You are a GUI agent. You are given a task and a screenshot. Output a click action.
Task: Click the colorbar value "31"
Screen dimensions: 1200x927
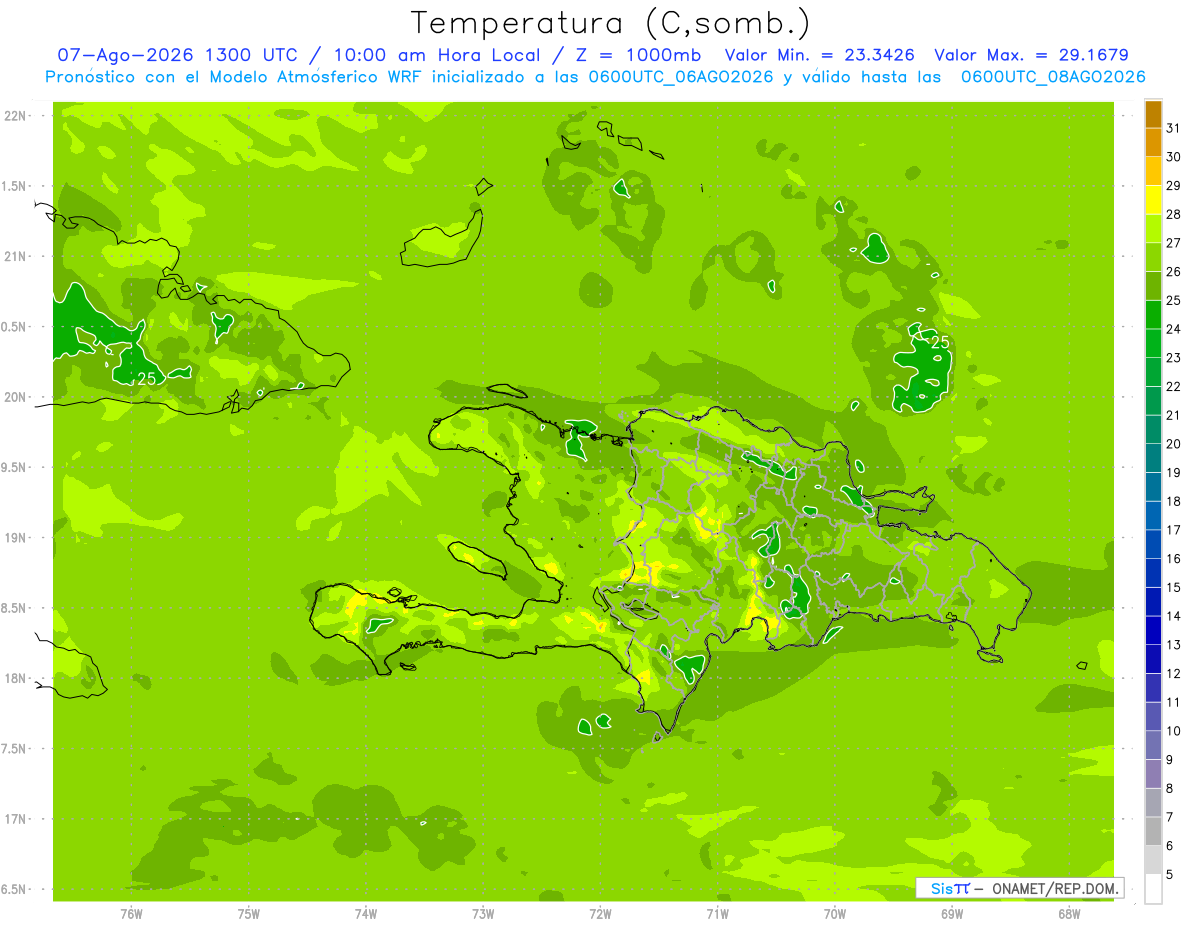pyautogui.click(x=1174, y=128)
